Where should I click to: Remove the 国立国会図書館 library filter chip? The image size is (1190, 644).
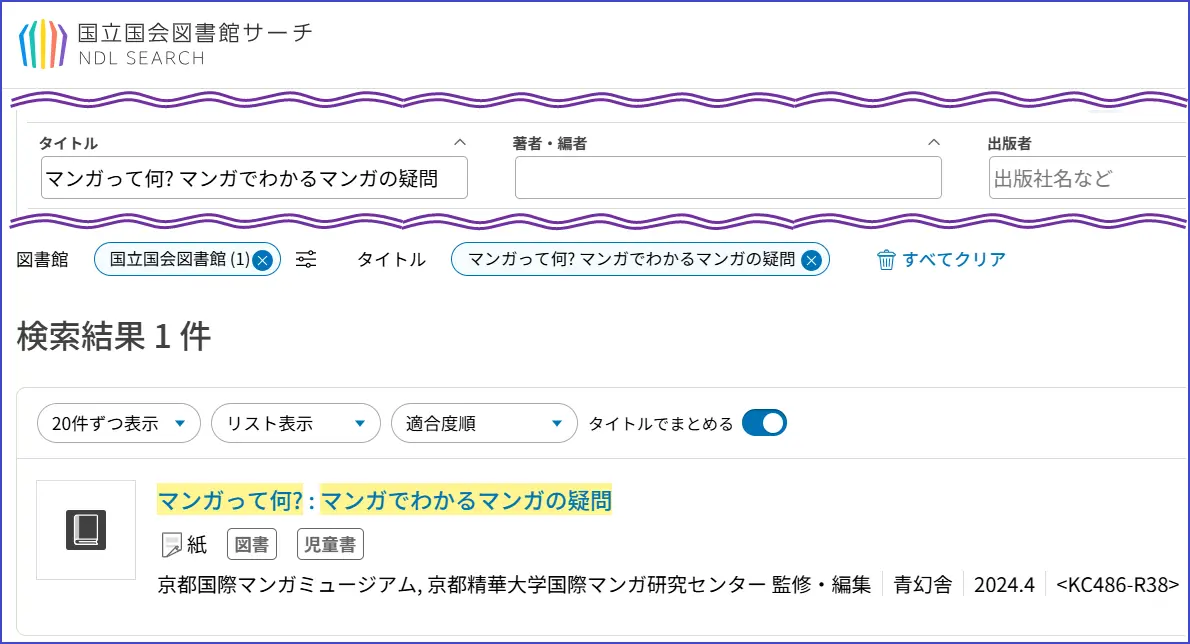pyautogui.click(x=262, y=260)
